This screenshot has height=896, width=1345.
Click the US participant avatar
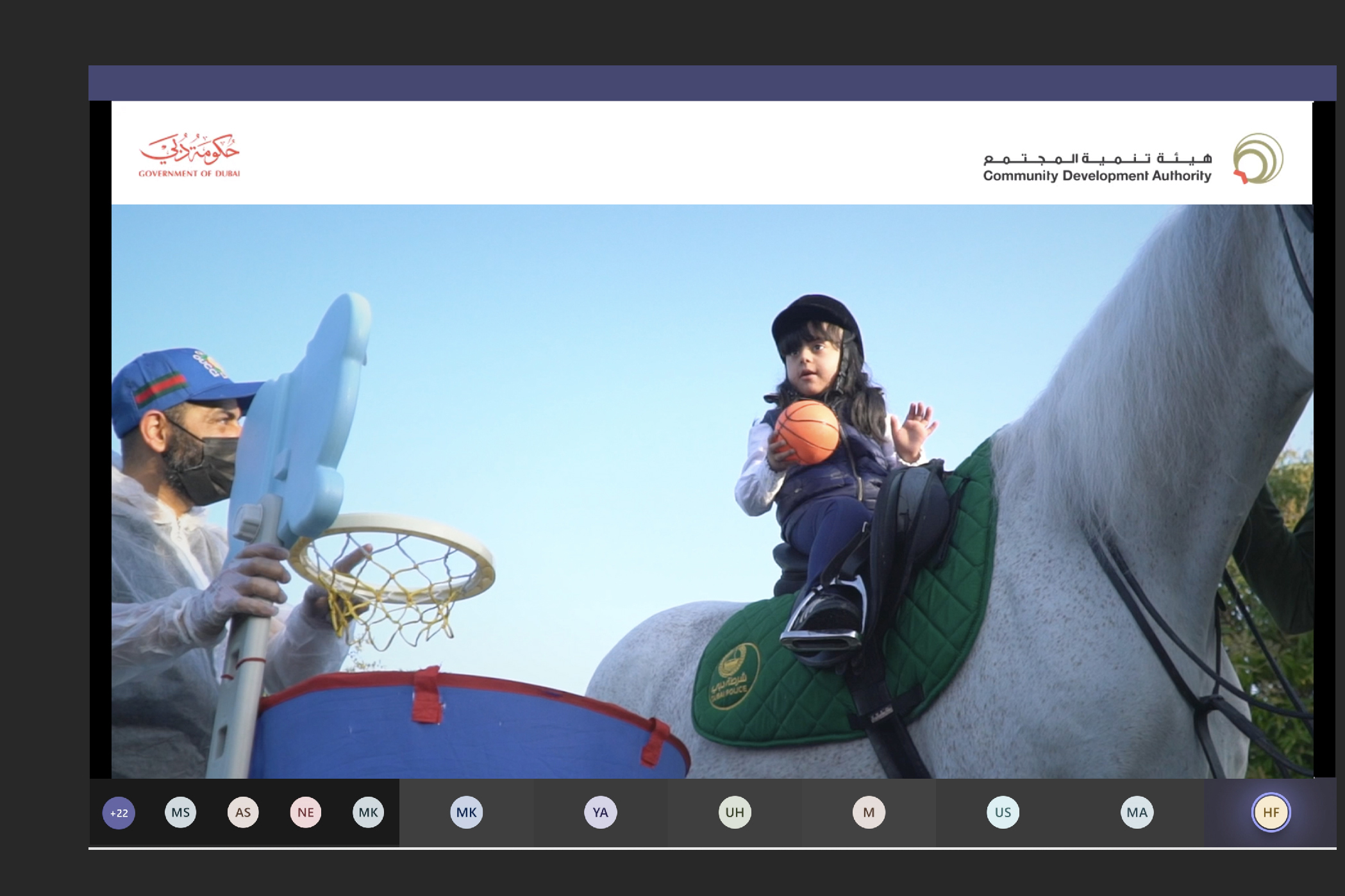click(x=1003, y=813)
